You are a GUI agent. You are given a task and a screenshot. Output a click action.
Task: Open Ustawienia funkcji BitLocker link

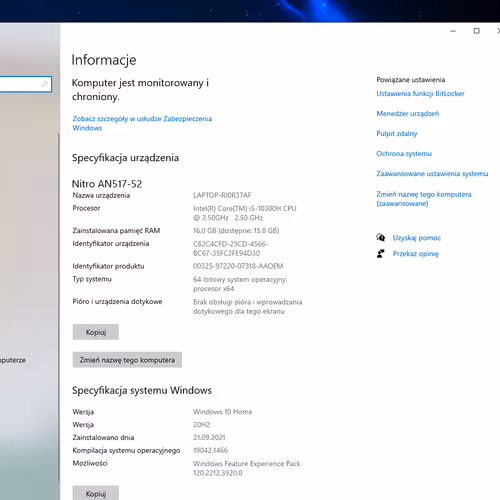[420, 94]
